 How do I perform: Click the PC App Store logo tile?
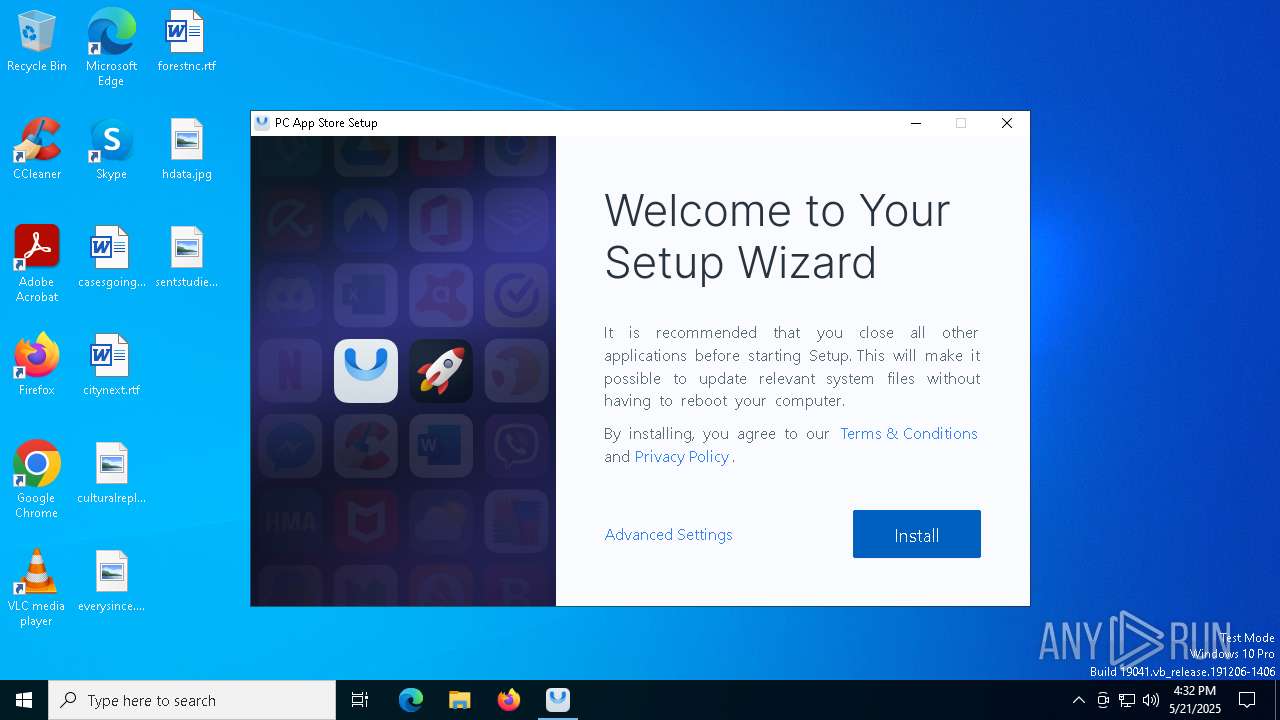point(366,371)
